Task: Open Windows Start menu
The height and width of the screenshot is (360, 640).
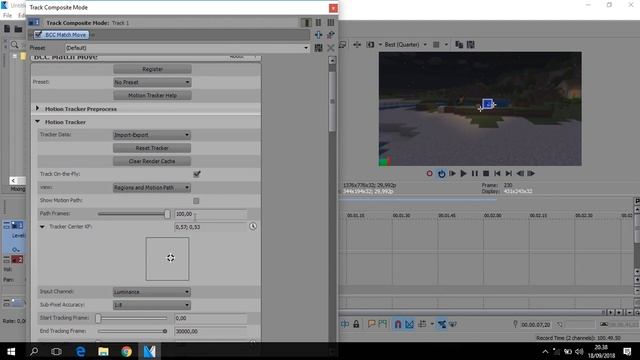Action: (11, 351)
